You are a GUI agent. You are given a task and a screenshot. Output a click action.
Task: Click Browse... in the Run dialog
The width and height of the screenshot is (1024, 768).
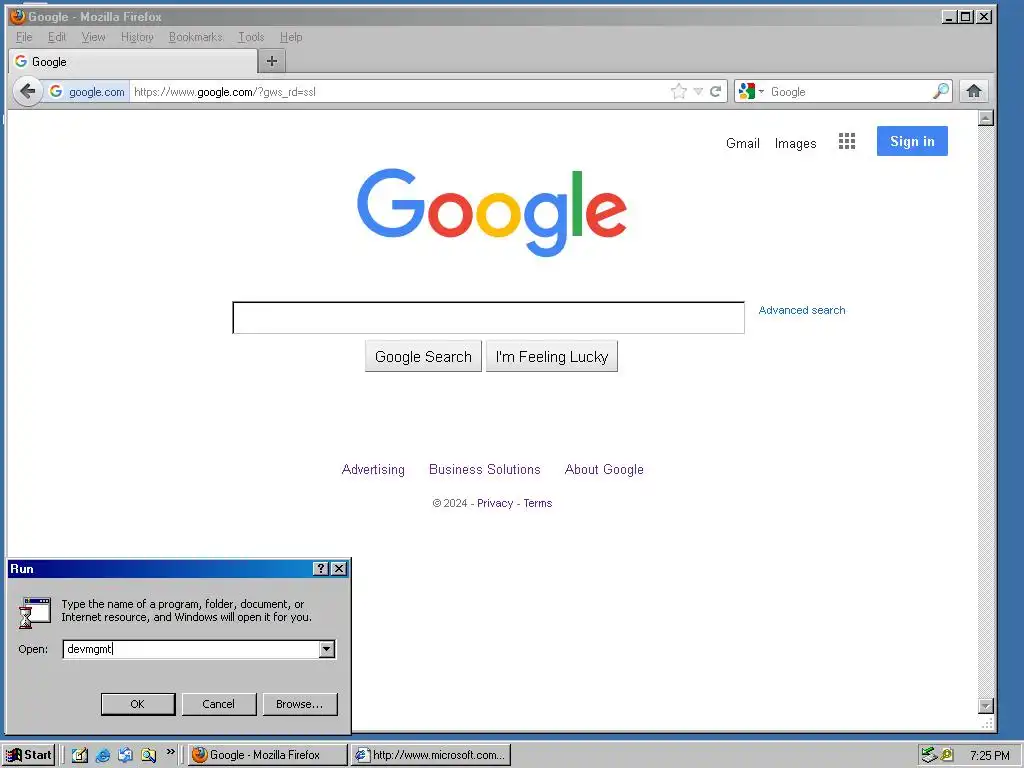(300, 704)
